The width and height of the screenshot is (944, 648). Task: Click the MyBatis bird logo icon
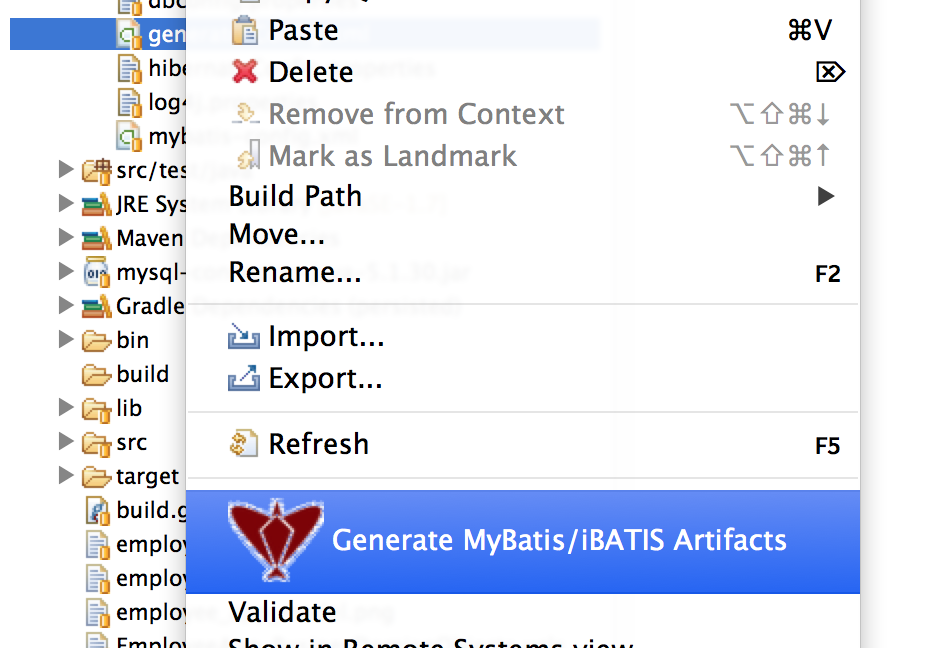pos(262,540)
